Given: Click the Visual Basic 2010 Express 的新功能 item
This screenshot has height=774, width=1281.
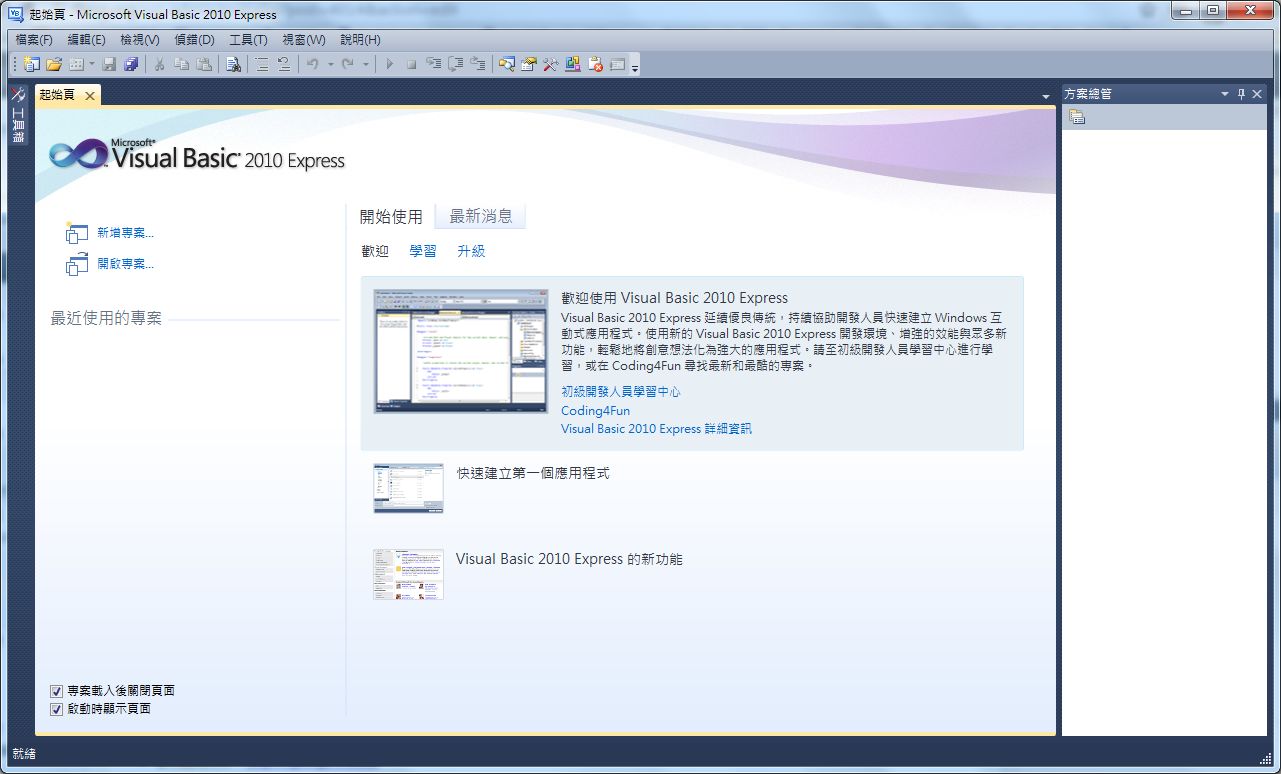Looking at the screenshot, I should [x=569, y=559].
